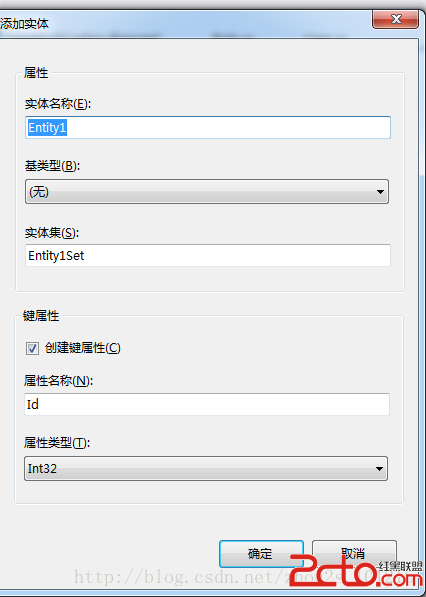This screenshot has height=597, width=426.
Task: Click the 实体名称 field containing Entity1
Action: 208,128
